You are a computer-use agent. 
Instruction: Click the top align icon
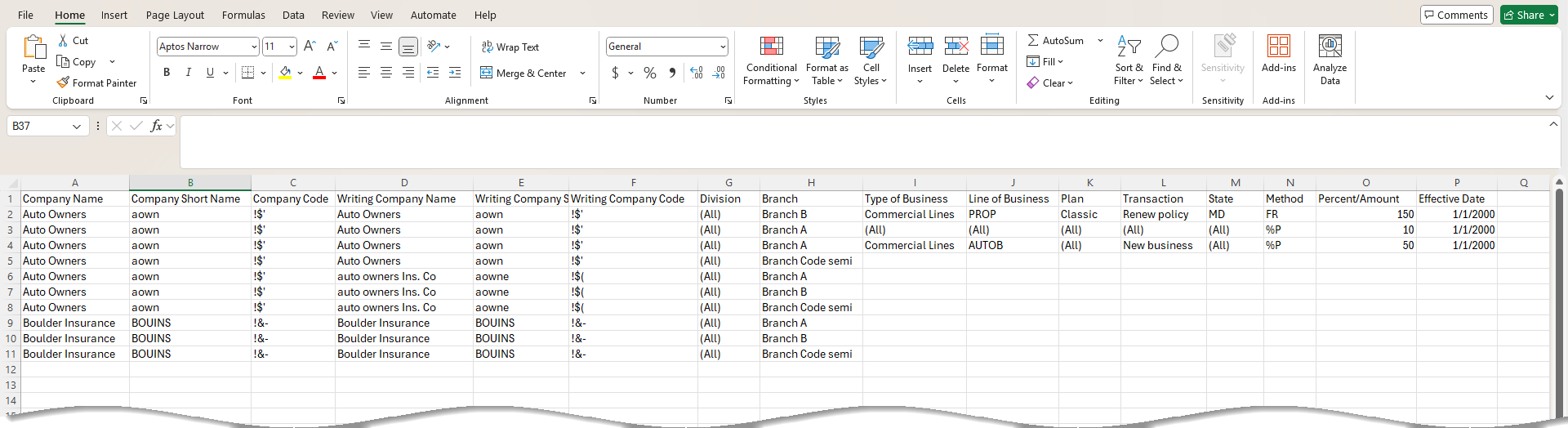(364, 47)
